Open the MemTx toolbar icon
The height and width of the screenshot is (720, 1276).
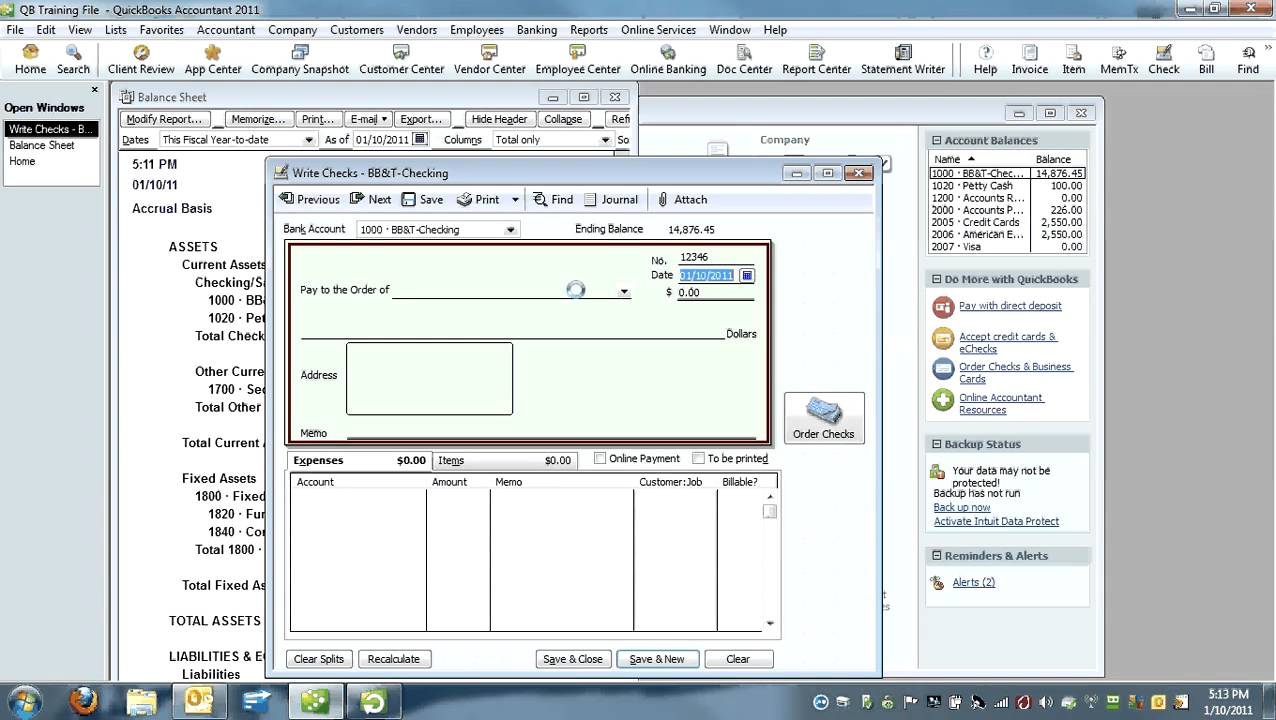(x=1119, y=60)
